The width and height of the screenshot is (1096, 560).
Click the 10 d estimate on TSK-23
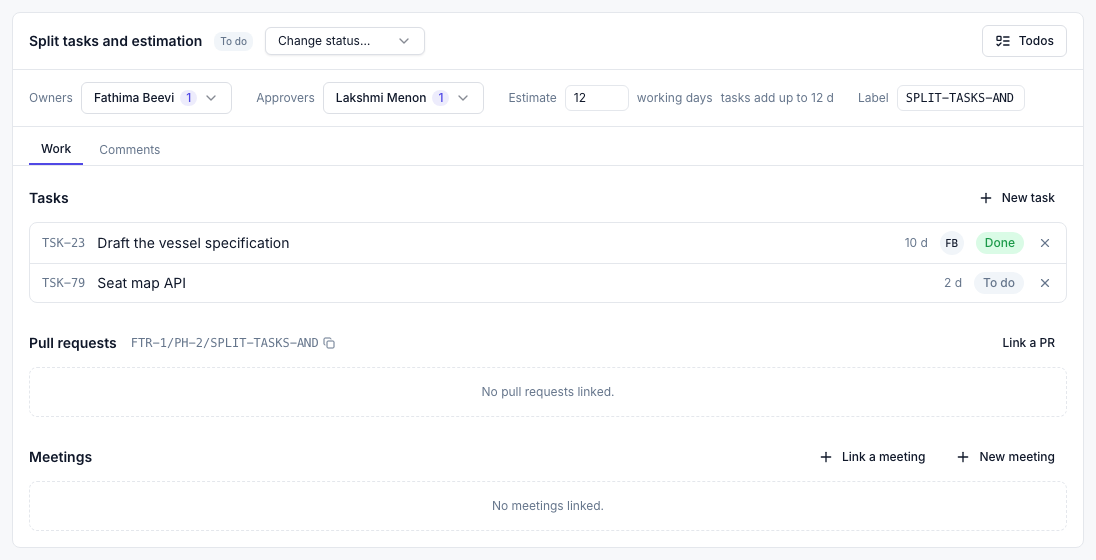pyautogui.click(x=916, y=243)
